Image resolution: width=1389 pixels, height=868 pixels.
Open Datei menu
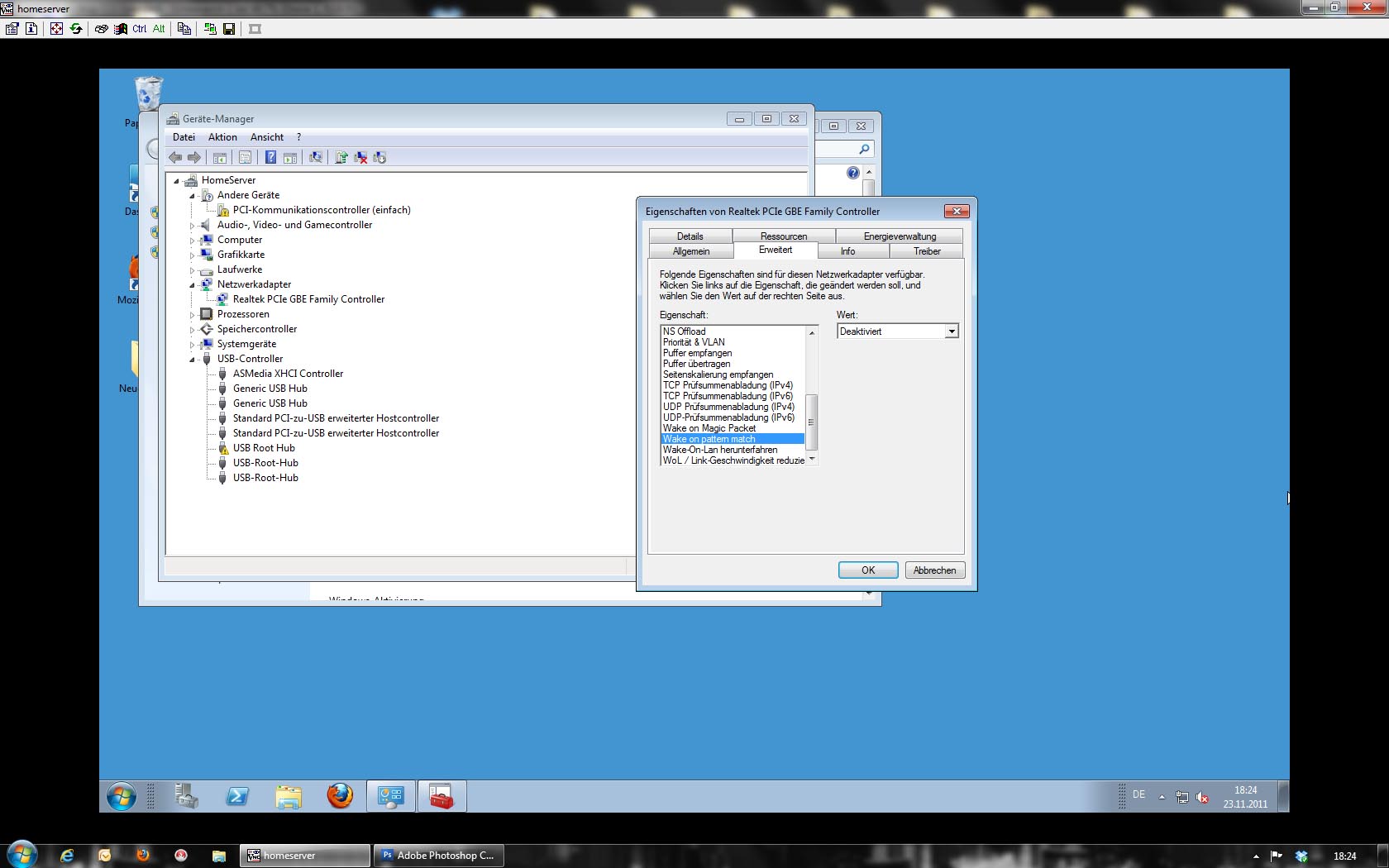[184, 137]
